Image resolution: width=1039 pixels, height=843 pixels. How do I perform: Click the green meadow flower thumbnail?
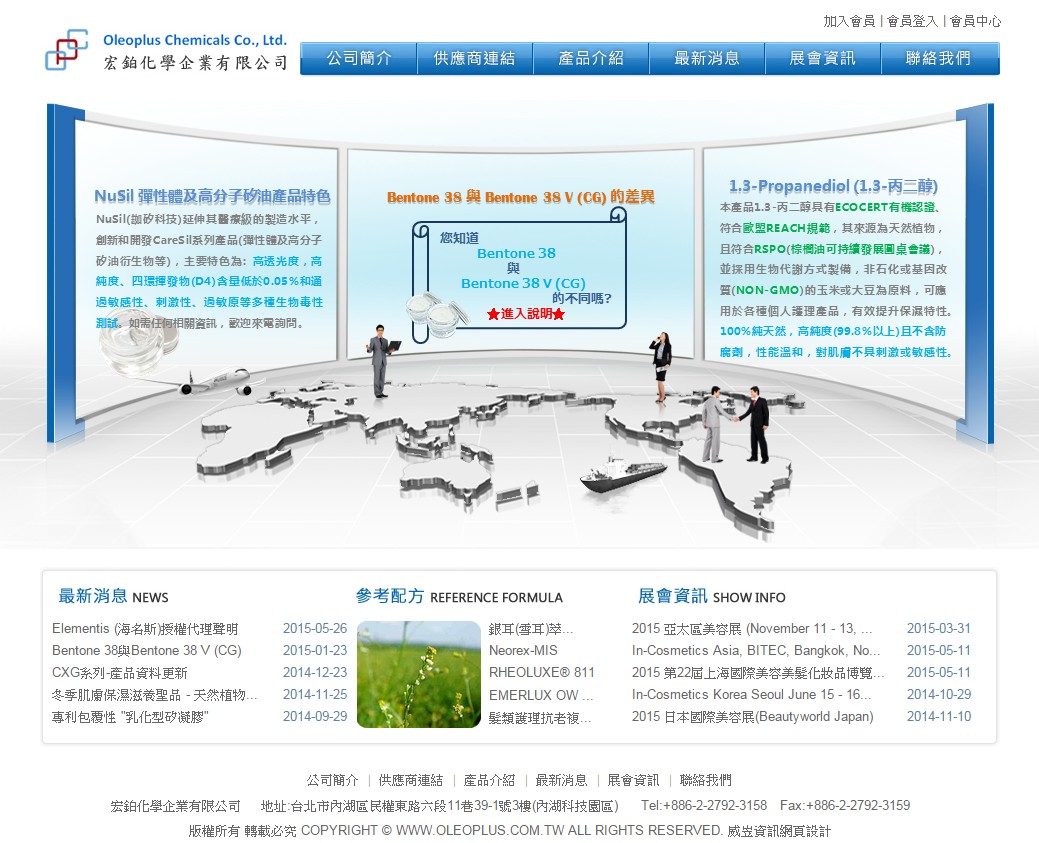click(x=419, y=674)
